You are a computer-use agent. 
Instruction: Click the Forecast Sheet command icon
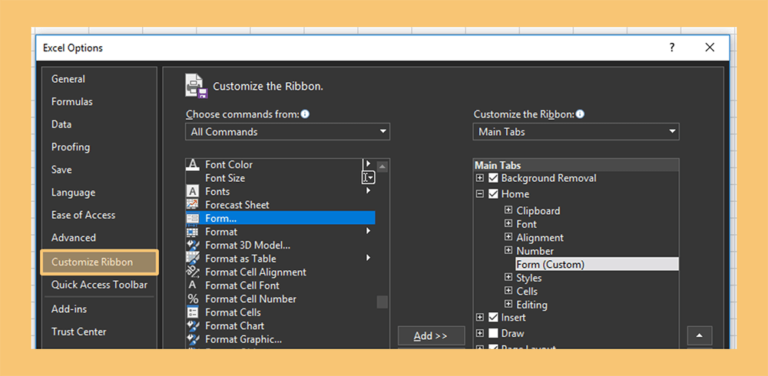[x=193, y=205]
